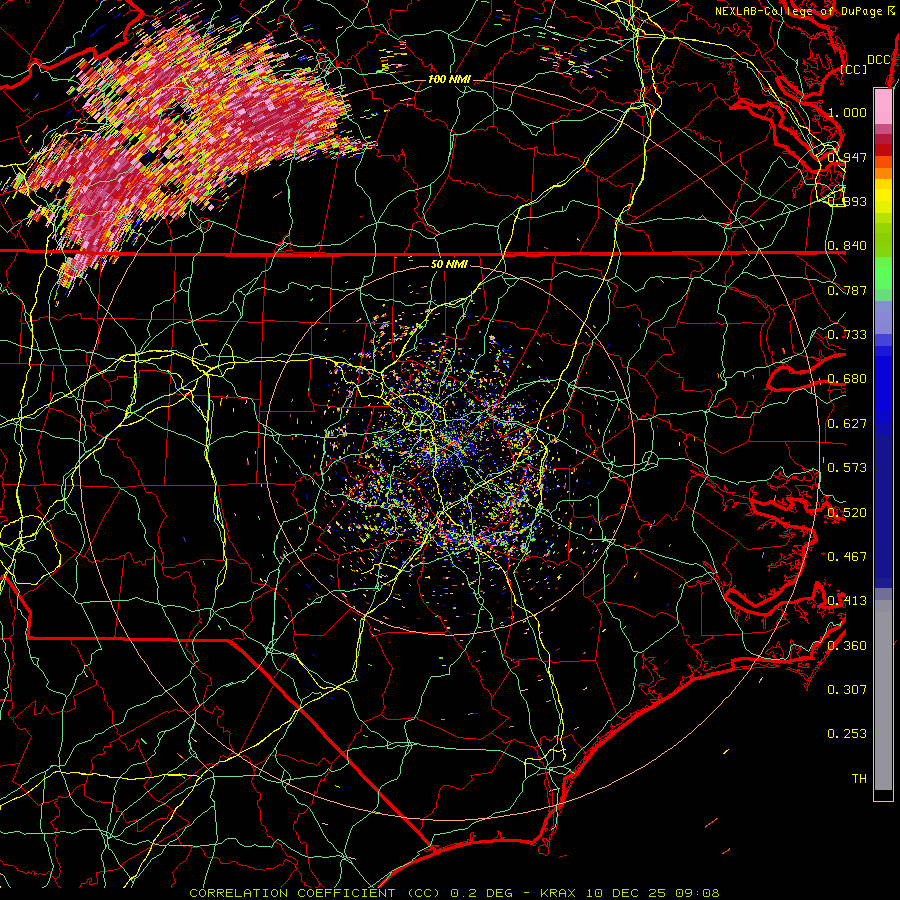Pick the gray color bar segment
Viewport: 900px width, 900px height.
(x=883, y=695)
